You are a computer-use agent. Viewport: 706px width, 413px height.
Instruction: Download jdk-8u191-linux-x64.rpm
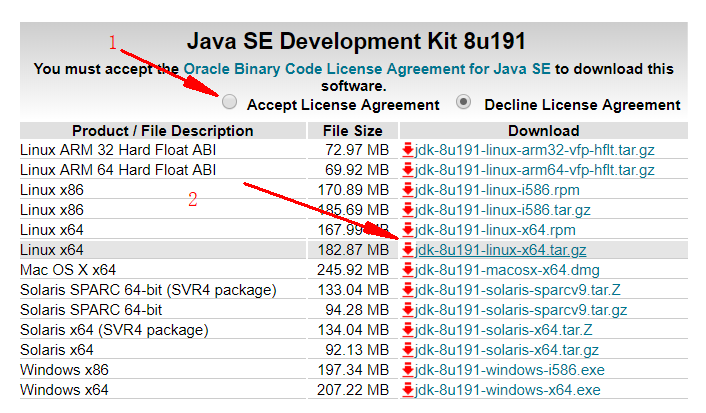(x=495, y=230)
